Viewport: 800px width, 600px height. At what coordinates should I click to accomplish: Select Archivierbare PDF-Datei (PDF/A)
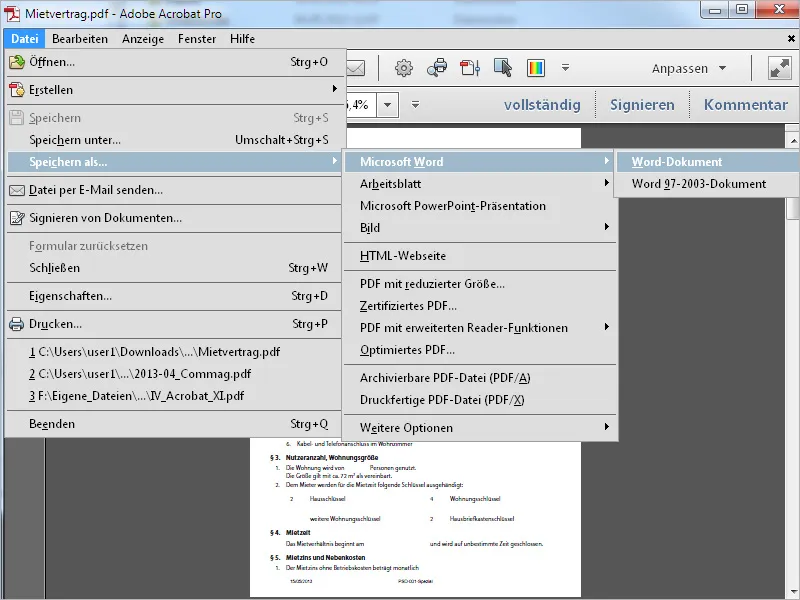click(480, 378)
